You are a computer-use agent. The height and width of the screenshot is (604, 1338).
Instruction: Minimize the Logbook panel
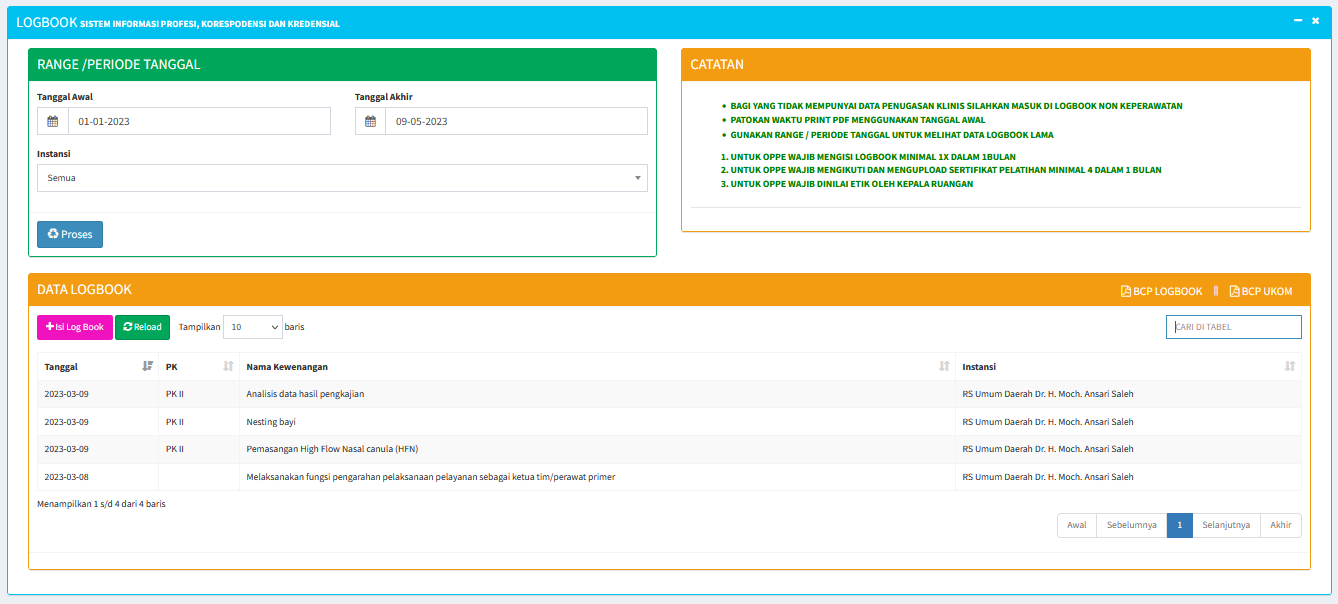coord(1297,21)
